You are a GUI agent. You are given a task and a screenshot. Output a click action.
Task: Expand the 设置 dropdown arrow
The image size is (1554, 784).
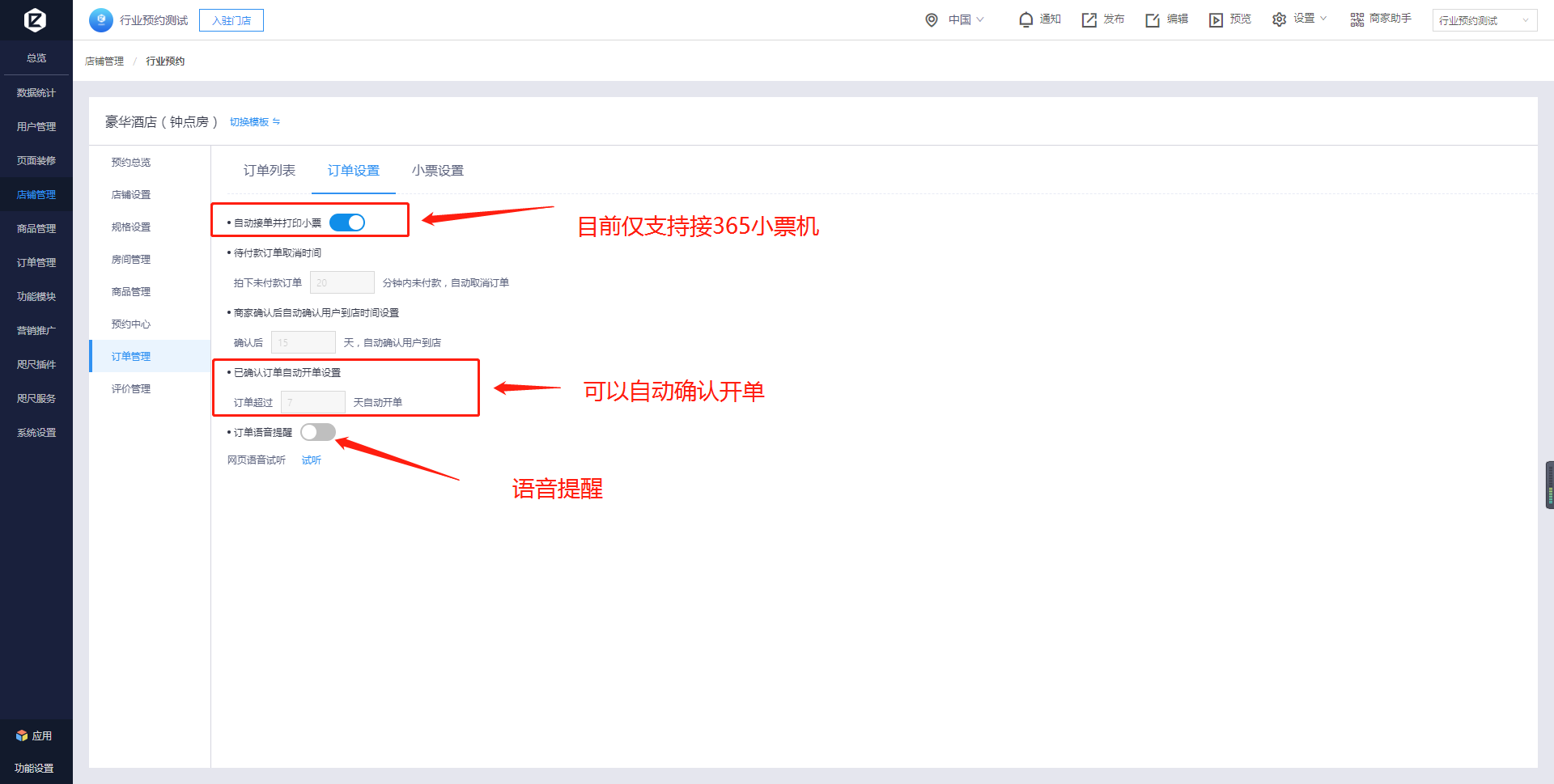click(1323, 19)
